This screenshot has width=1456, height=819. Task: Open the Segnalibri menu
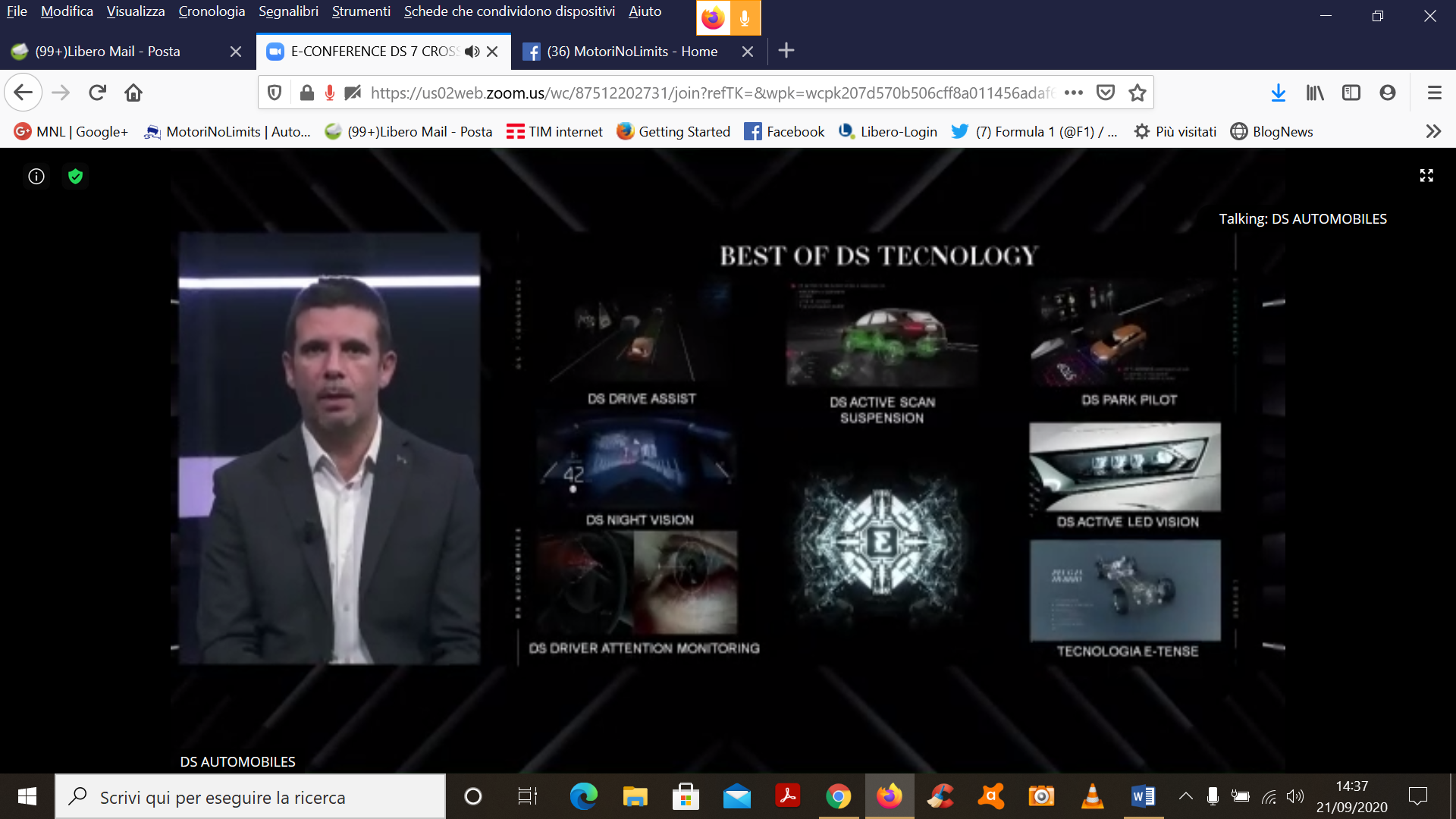pos(288,11)
